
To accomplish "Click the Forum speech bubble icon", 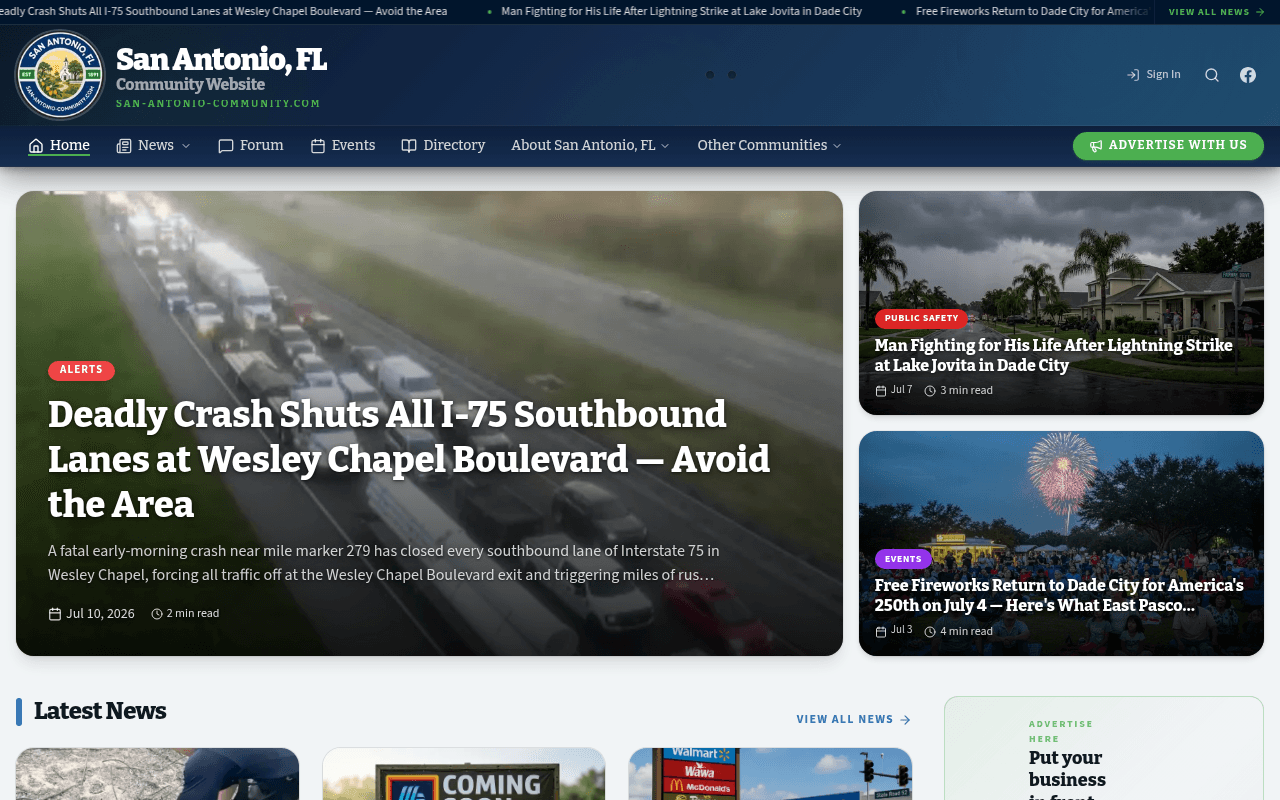I will pos(226,146).
